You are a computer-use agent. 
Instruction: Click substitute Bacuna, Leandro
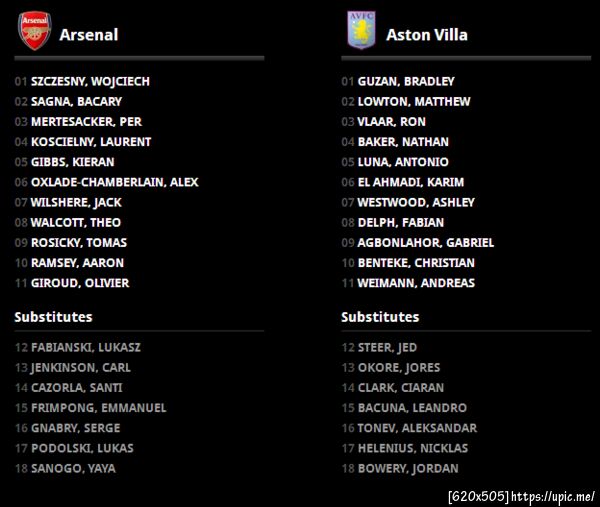point(412,408)
